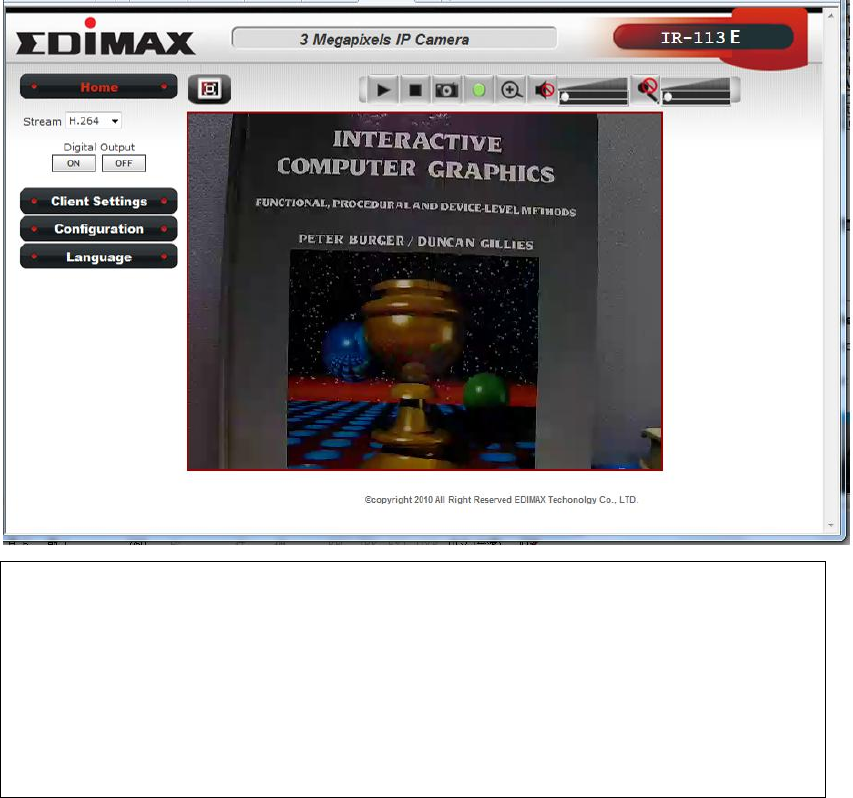Toggle the muted microphone icon

647,90
